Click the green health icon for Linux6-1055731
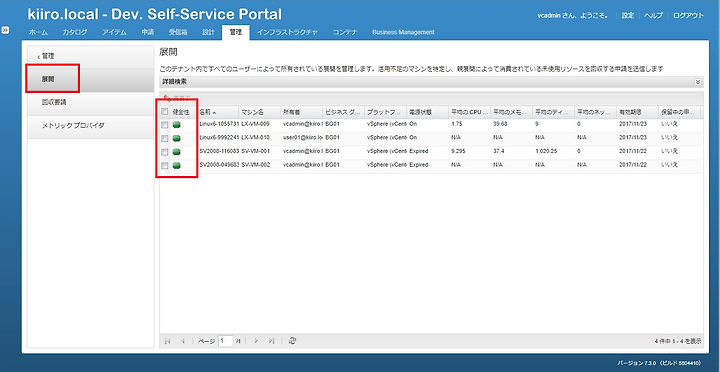 [x=176, y=125]
